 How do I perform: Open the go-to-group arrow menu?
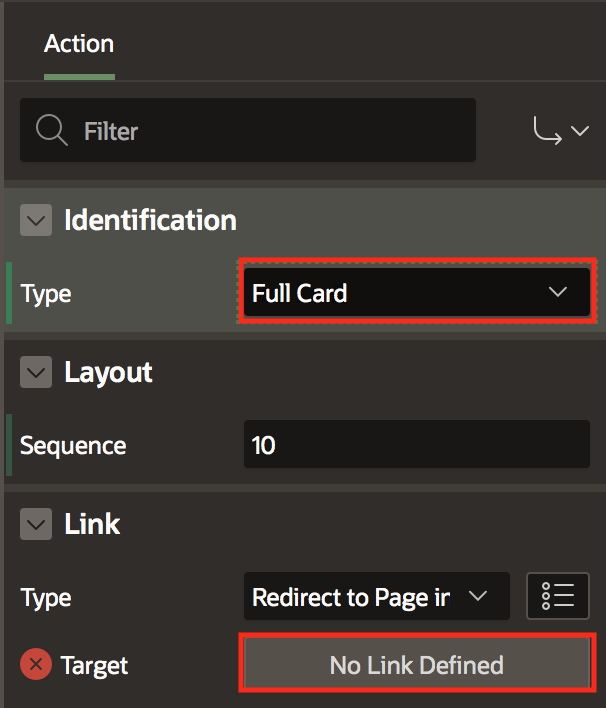point(560,131)
